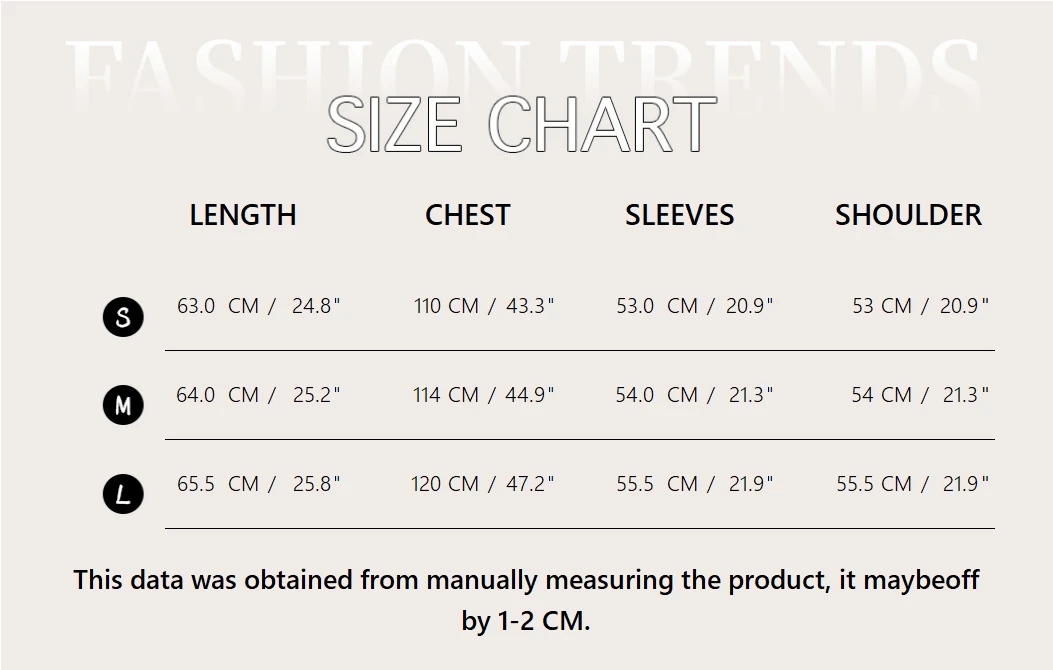The height and width of the screenshot is (670, 1053).
Task: Click the 54.0 CM / 21.3" sleeves cell
Action: coord(694,394)
